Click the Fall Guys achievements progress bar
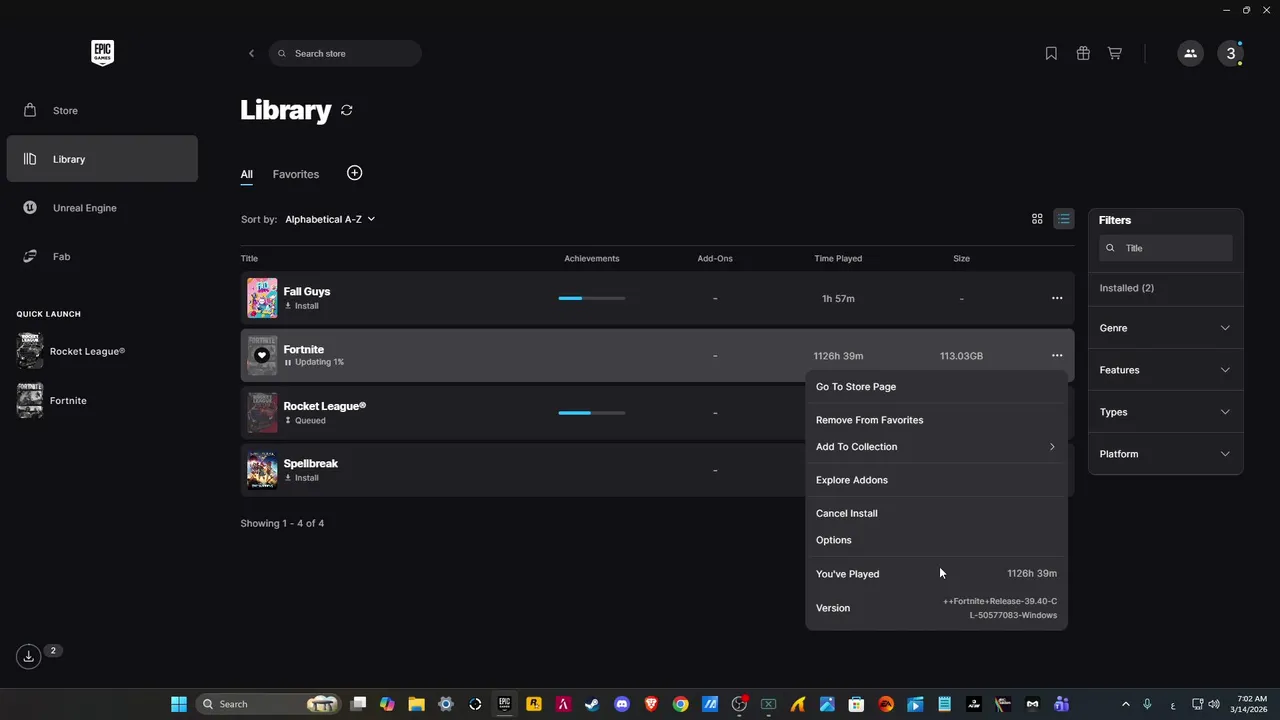Screen dimensions: 1280x720 (x=592, y=298)
